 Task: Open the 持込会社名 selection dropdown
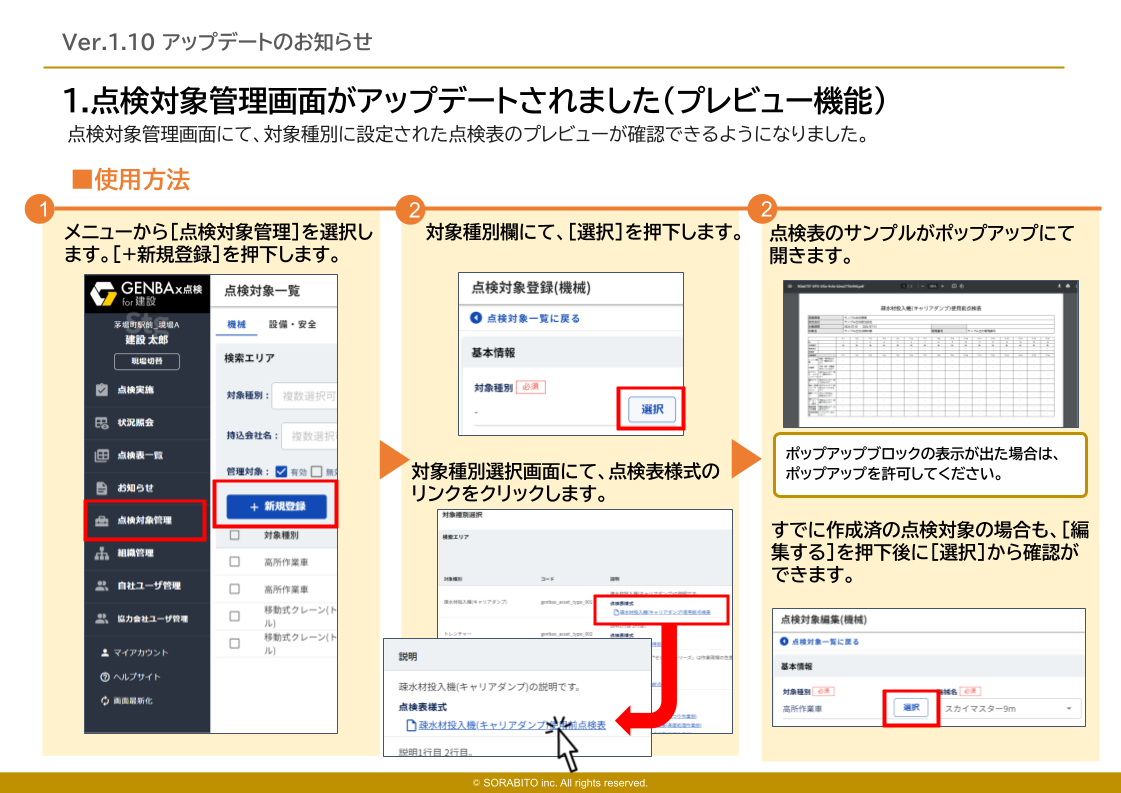click(312, 435)
